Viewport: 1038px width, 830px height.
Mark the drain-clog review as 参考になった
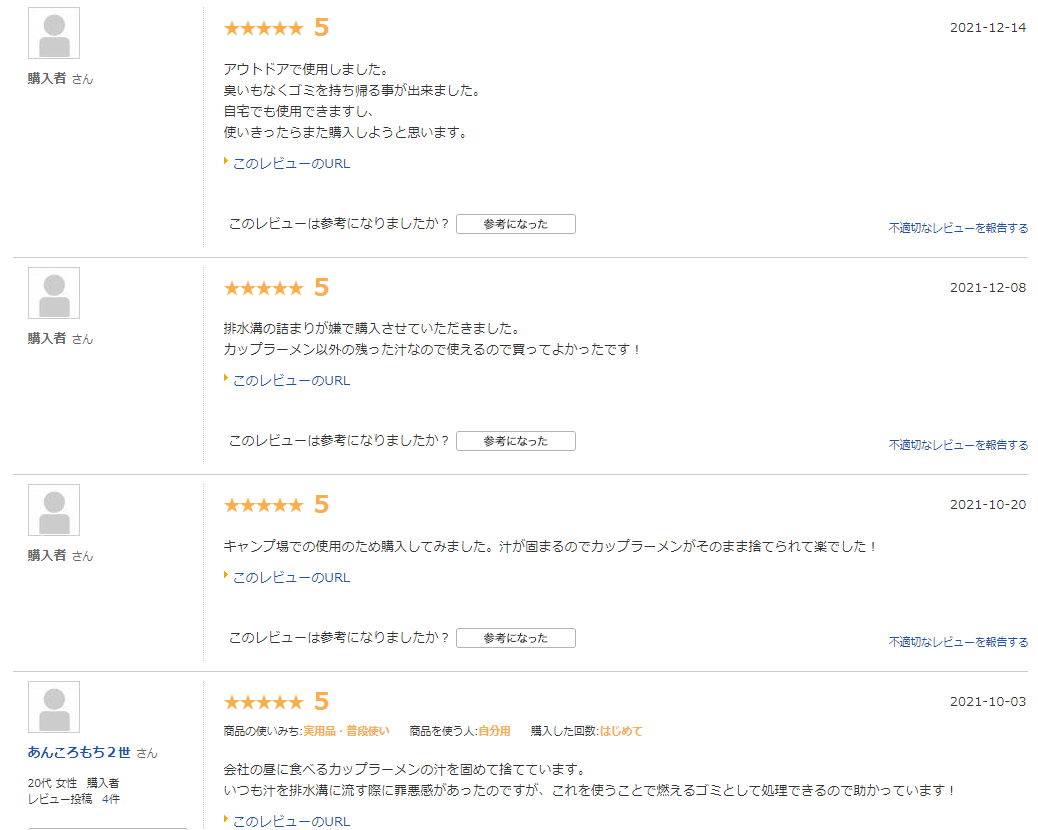pyautogui.click(x=515, y=441)
